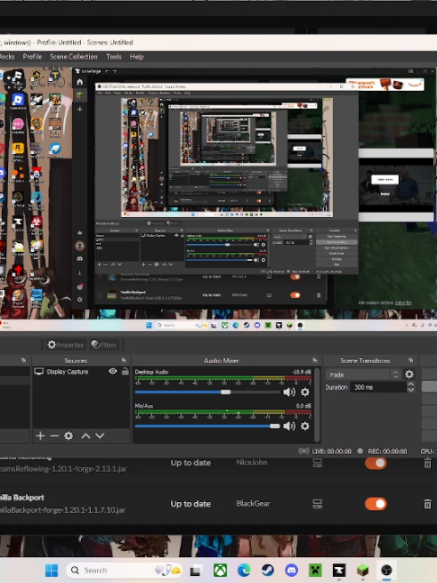Remove selected source with minus icon
Image resolution: width=437 pixels, height=583 pixels.
click(54, 436)
